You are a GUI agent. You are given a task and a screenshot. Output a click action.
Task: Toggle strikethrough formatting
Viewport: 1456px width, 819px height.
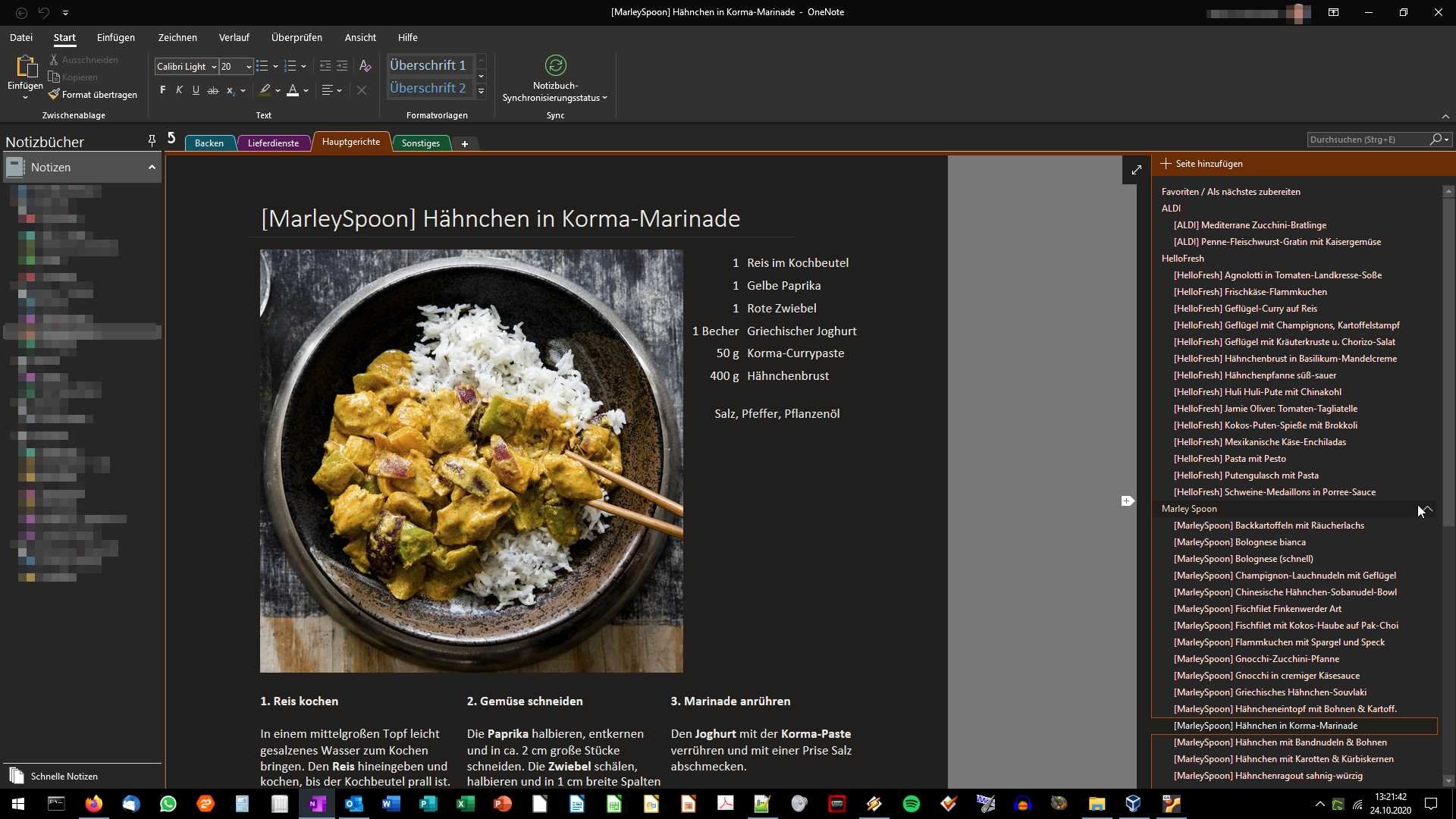pos(213,90)
